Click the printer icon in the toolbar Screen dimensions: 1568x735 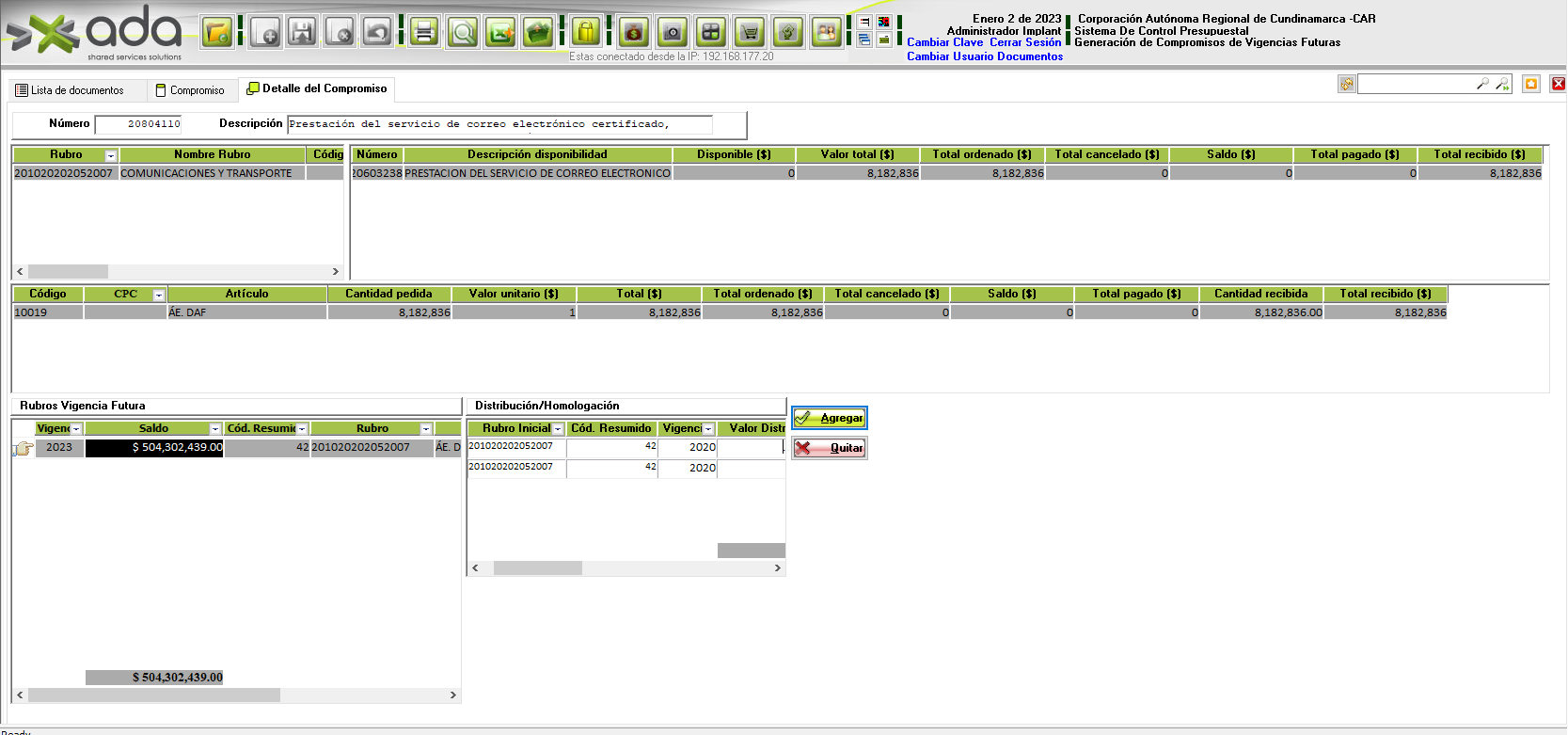[x=424, y=33]
